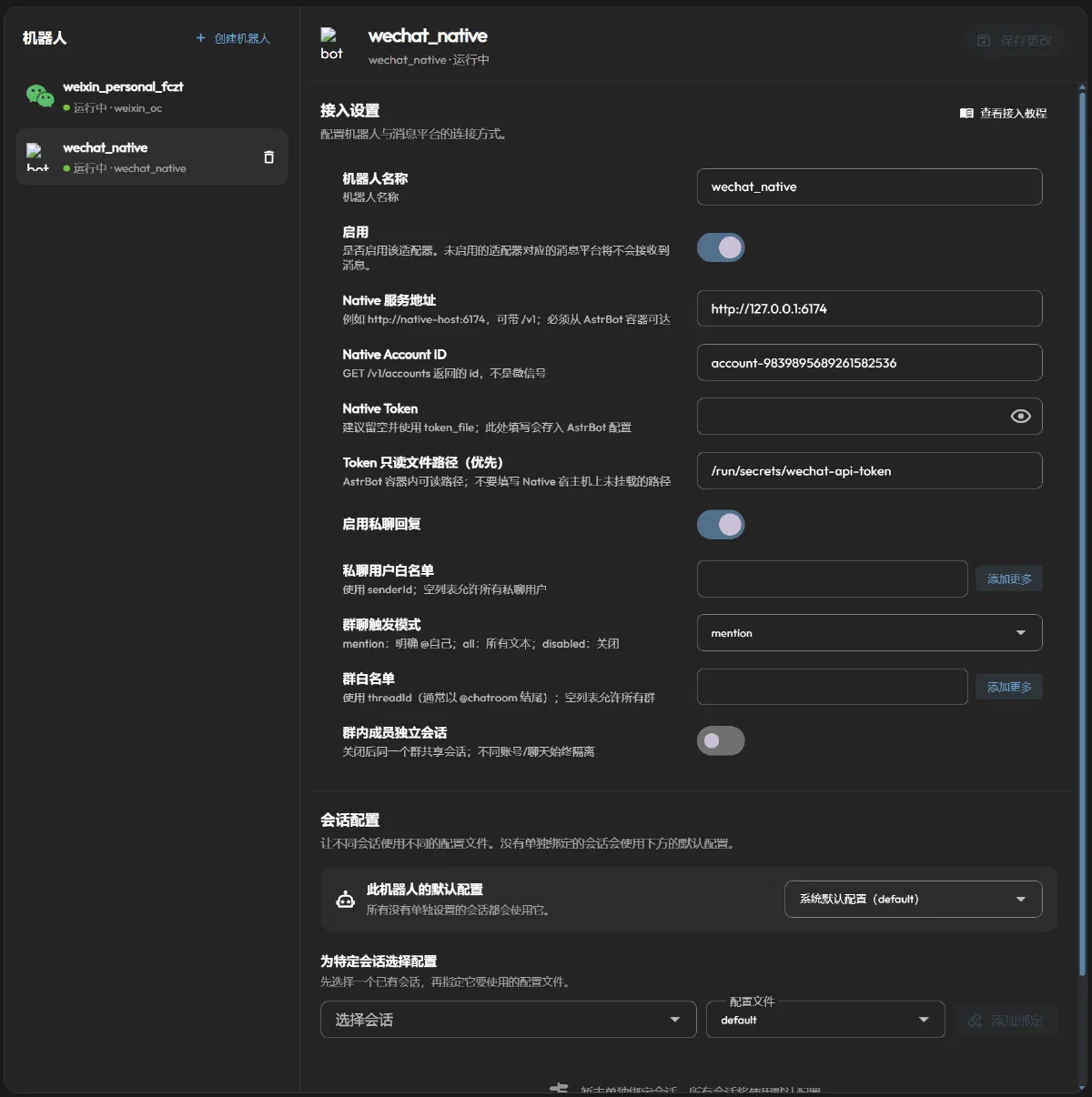Click the book icon beside 查看接入教程
This screenshot has width=1092, height=1097.
pyautogui.click(x=966, y=113)
